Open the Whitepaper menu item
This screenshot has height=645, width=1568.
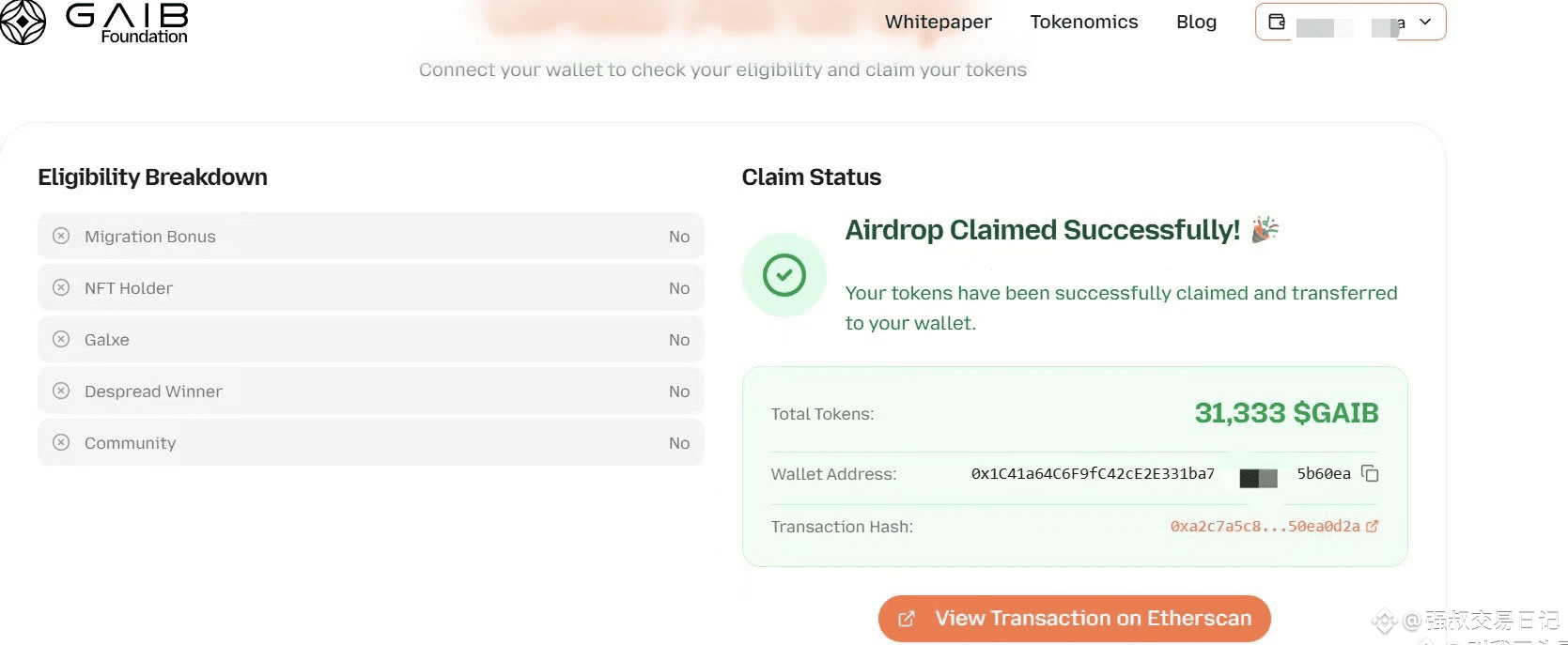tap(938, 22)
